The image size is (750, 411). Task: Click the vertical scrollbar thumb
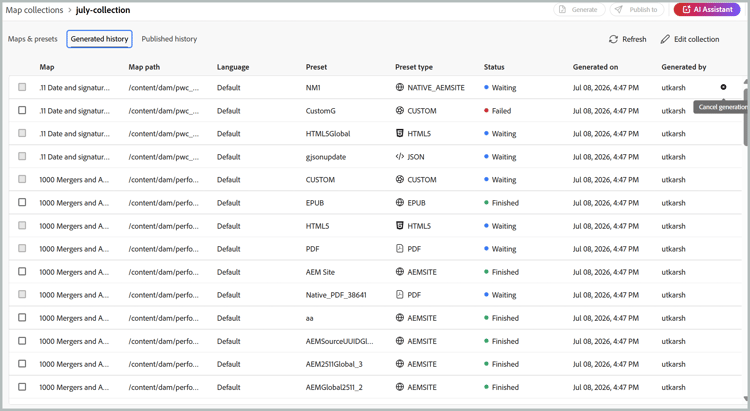746,117
